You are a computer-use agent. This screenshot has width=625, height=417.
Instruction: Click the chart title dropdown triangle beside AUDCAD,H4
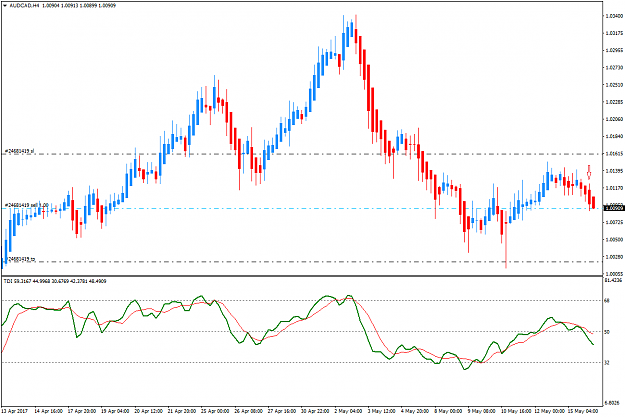(x=5, y=6)
